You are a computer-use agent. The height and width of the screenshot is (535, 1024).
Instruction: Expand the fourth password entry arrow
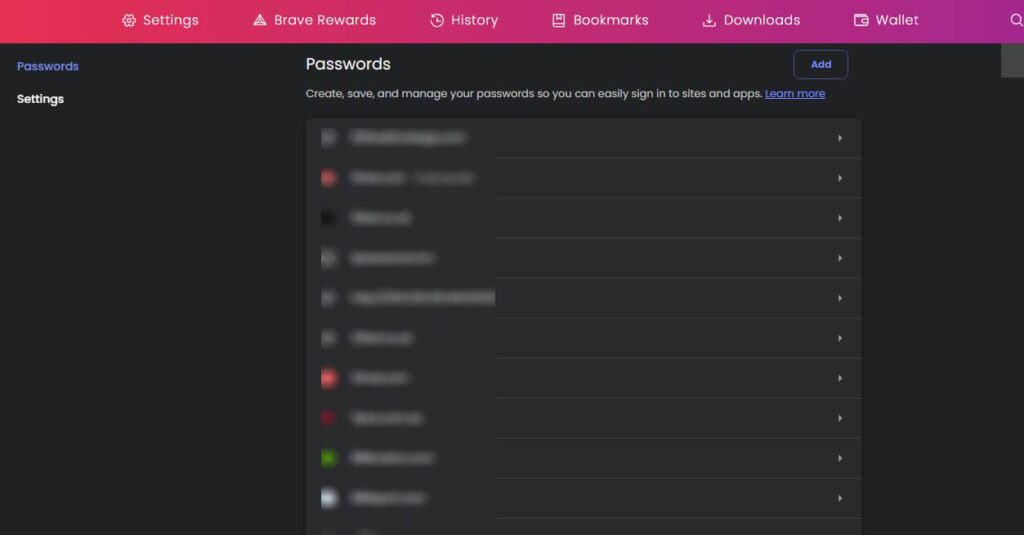pos(840,258)
